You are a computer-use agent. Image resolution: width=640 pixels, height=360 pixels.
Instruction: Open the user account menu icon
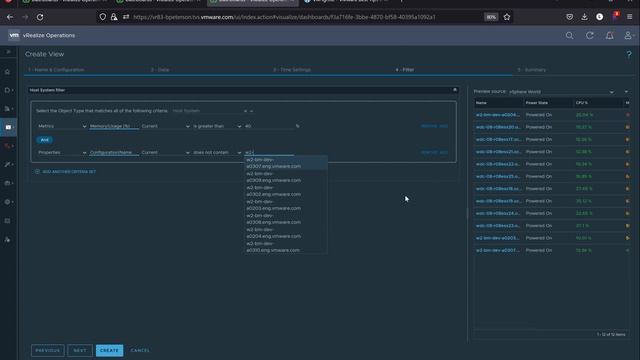pyautogui.click(x=629, y=36)
